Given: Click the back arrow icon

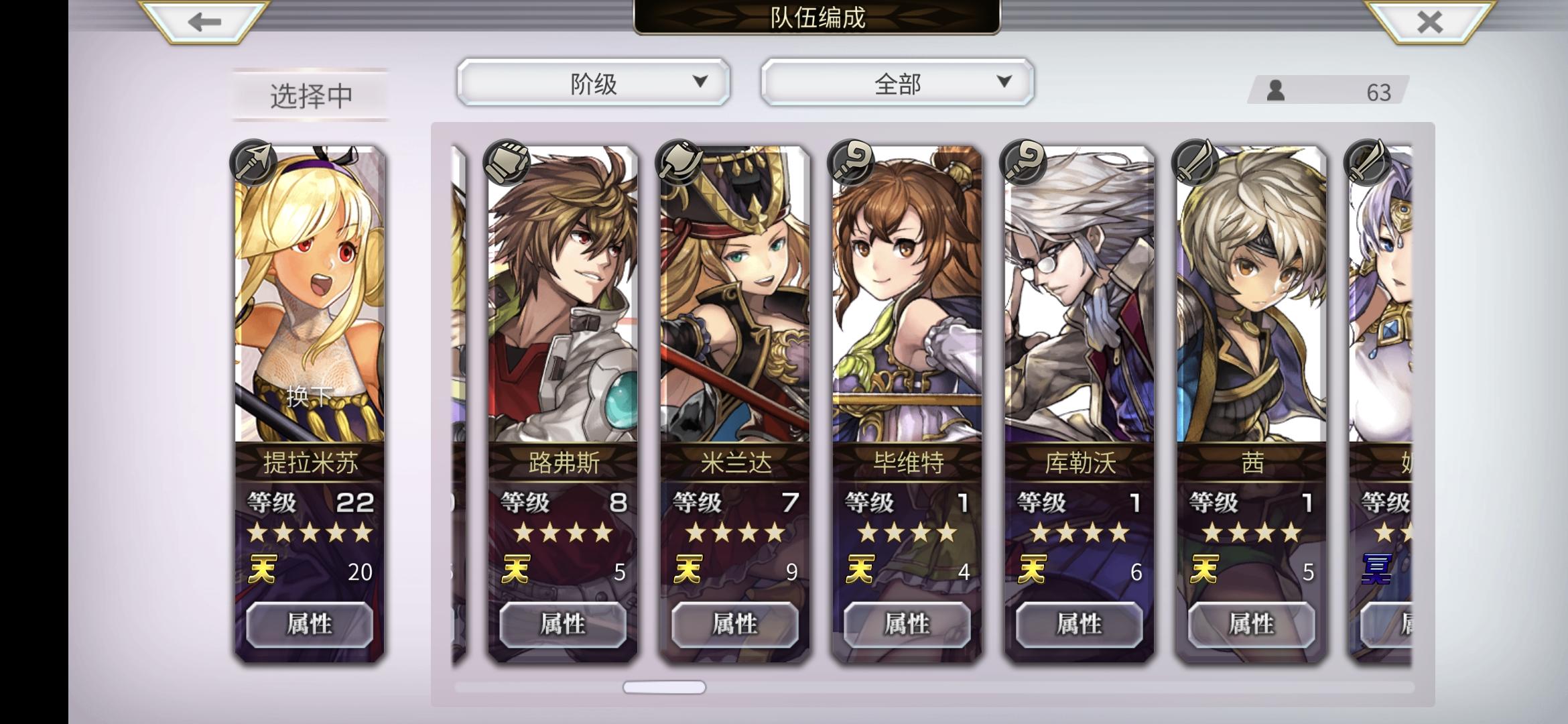Looking at the screenshot, I should click(204, 22).
